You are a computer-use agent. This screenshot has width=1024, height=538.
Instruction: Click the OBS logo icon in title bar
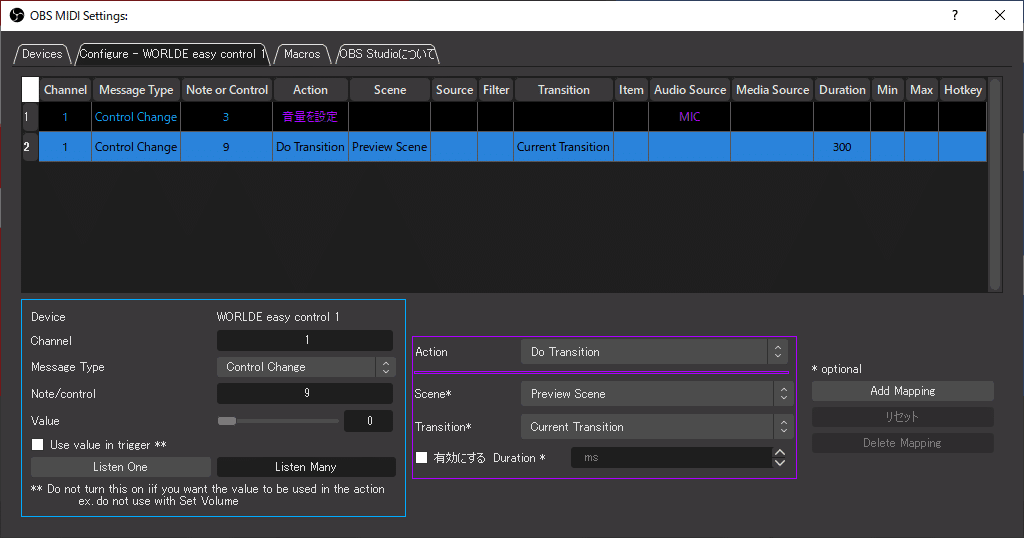(16, 15)
